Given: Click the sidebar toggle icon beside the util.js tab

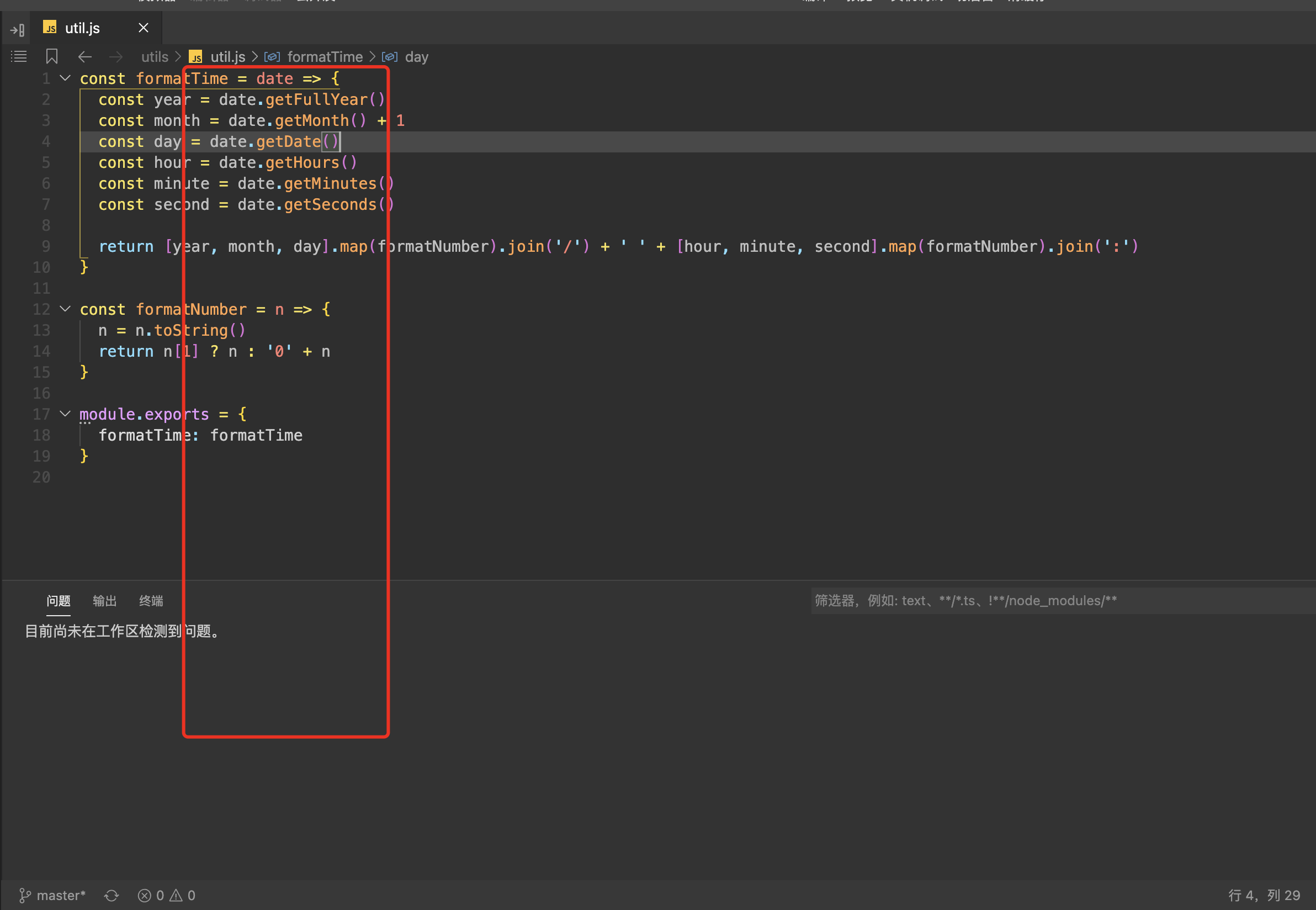Looking at the screenshot, I should point(18,29).
